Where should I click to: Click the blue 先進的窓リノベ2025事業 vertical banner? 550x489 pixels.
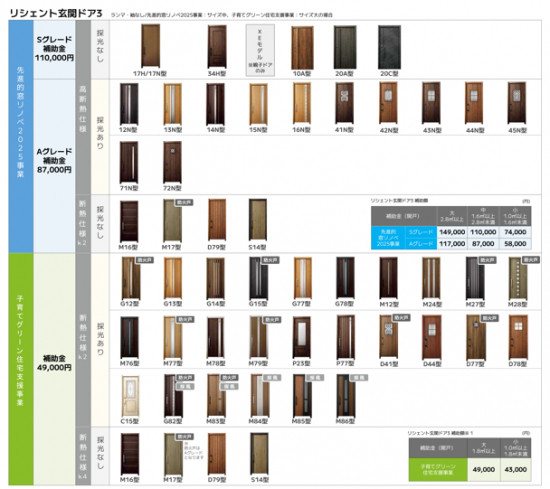(21, 136)
